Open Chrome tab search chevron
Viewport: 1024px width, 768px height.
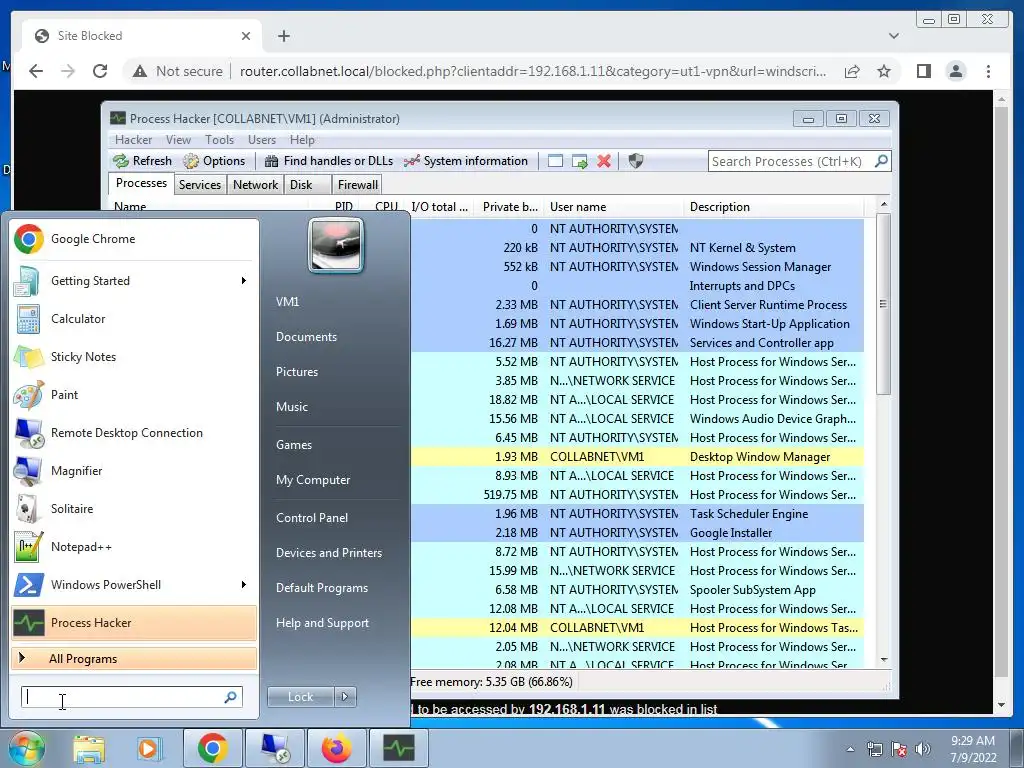coord(894,36)
